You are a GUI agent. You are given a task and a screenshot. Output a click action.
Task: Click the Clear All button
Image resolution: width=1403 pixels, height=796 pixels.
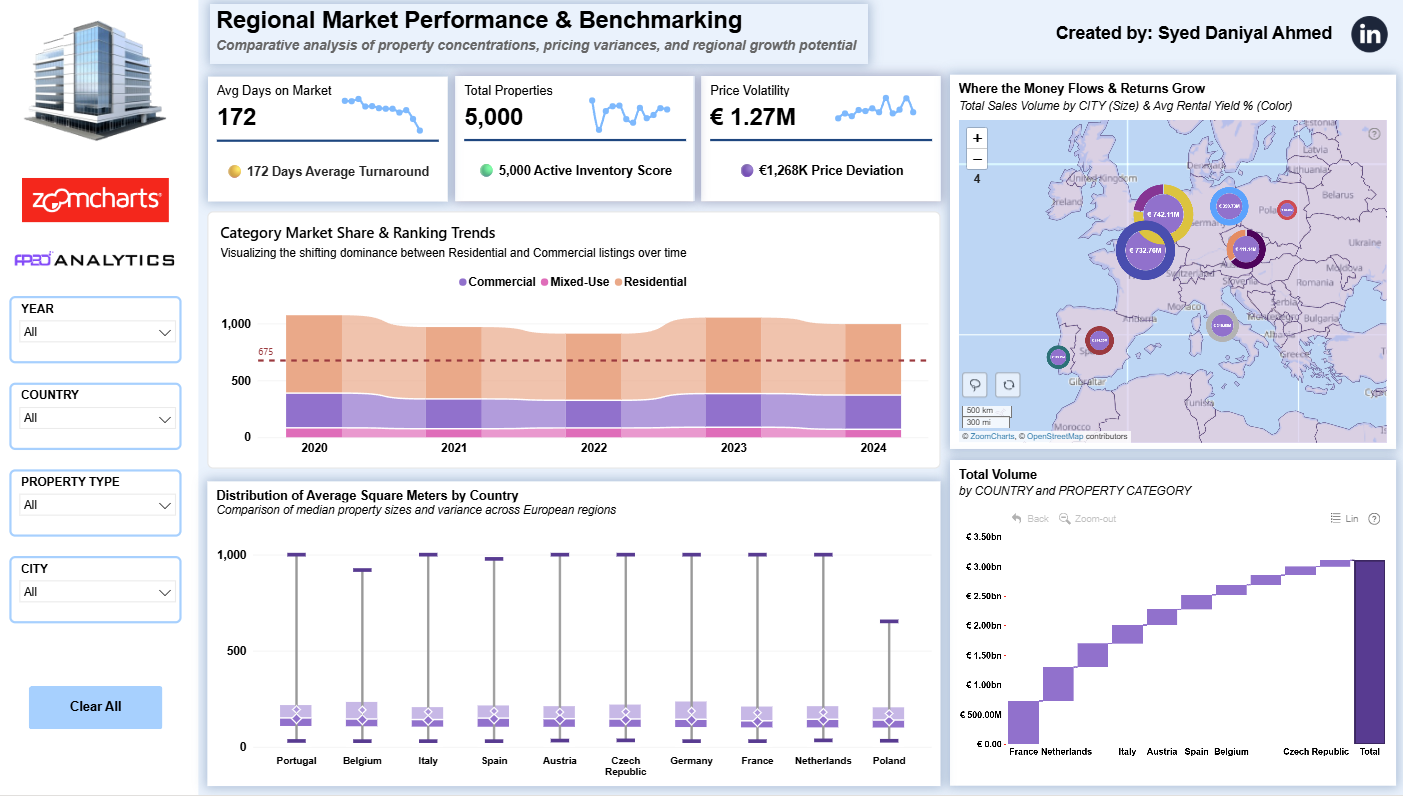click(x=95, y=707)
